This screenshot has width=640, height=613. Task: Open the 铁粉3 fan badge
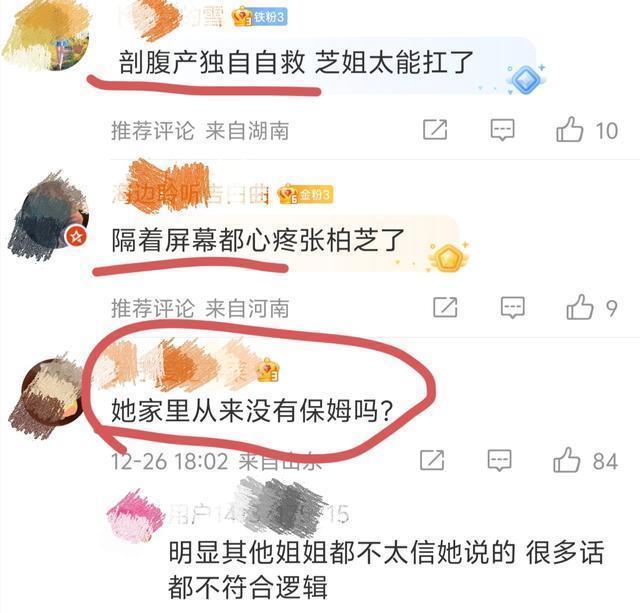click(260, 17)
